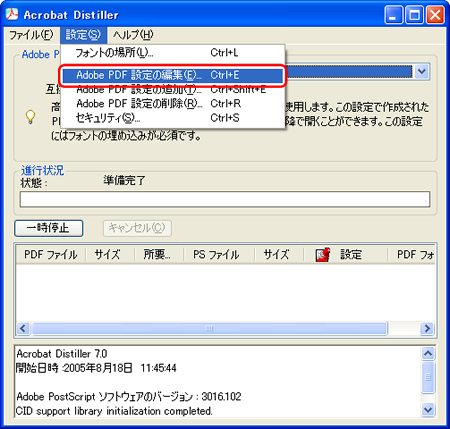450x429 pixels.
Task: Click the vertical scrollbar thumb in log area
Action: click(x=428, y=377)
